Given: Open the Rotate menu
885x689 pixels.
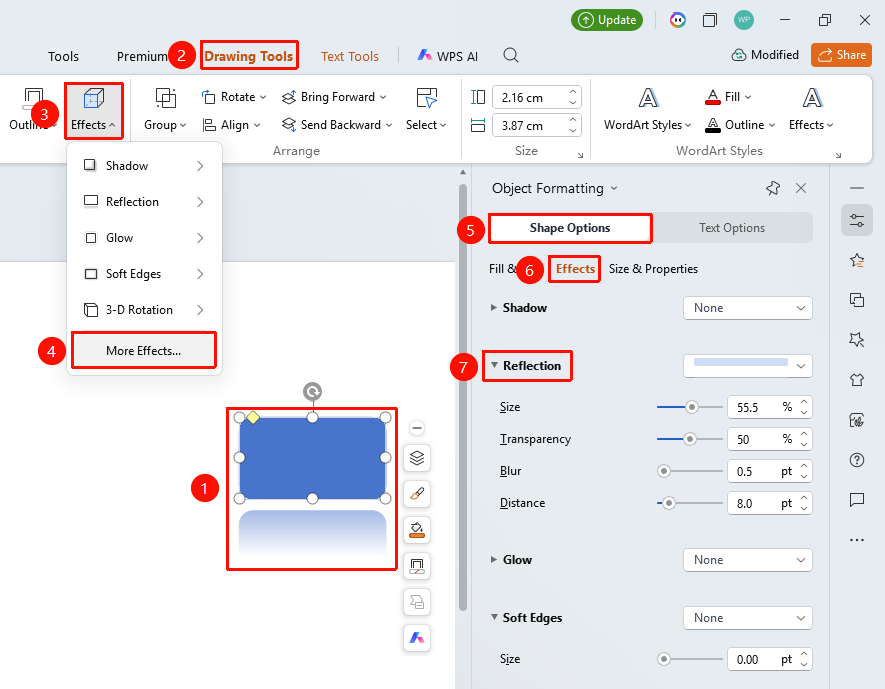Looking at the screenshot, I should tap(234, 97).
